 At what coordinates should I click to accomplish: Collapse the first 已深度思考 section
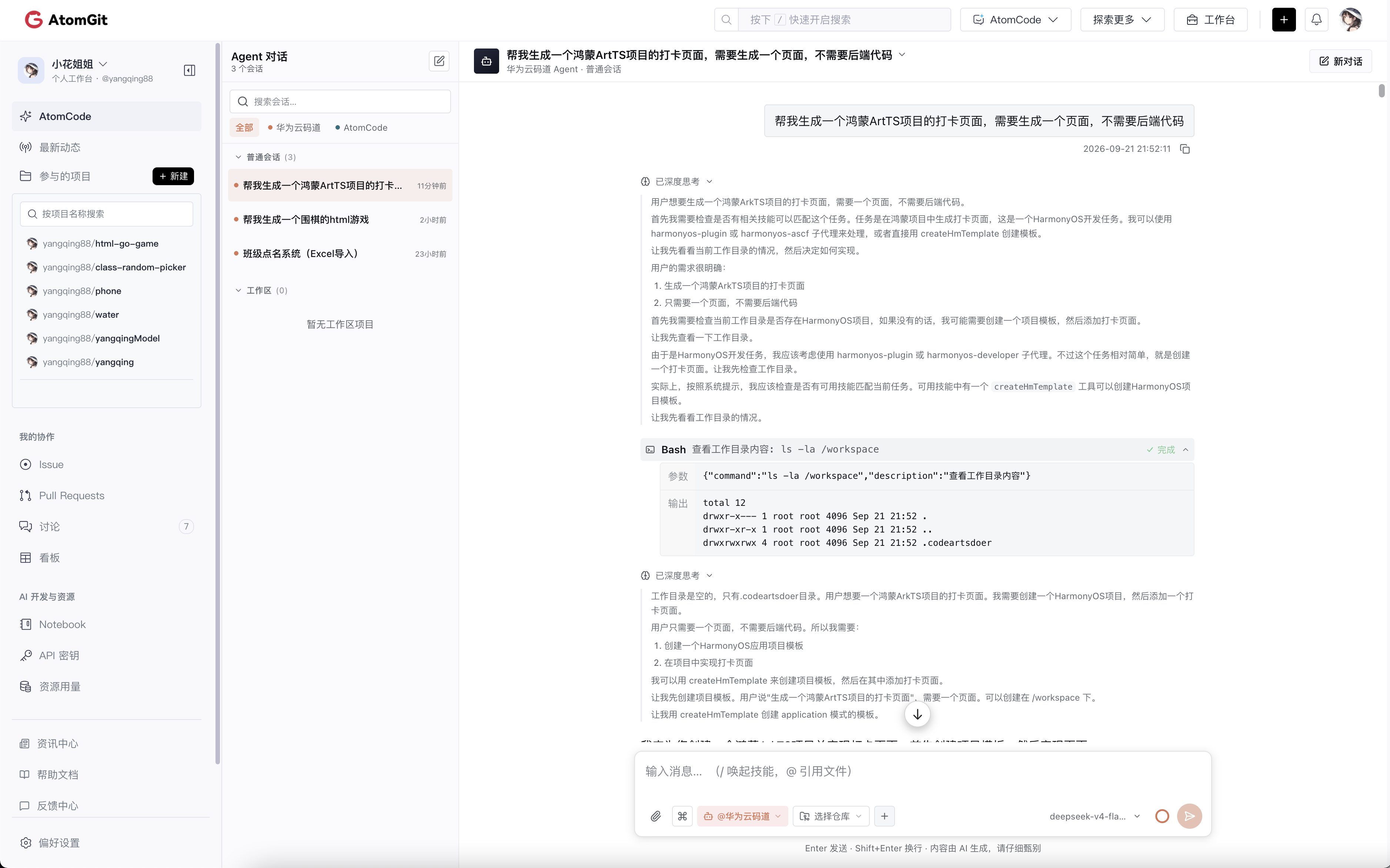pyautogui.click(x=676, y=181)
